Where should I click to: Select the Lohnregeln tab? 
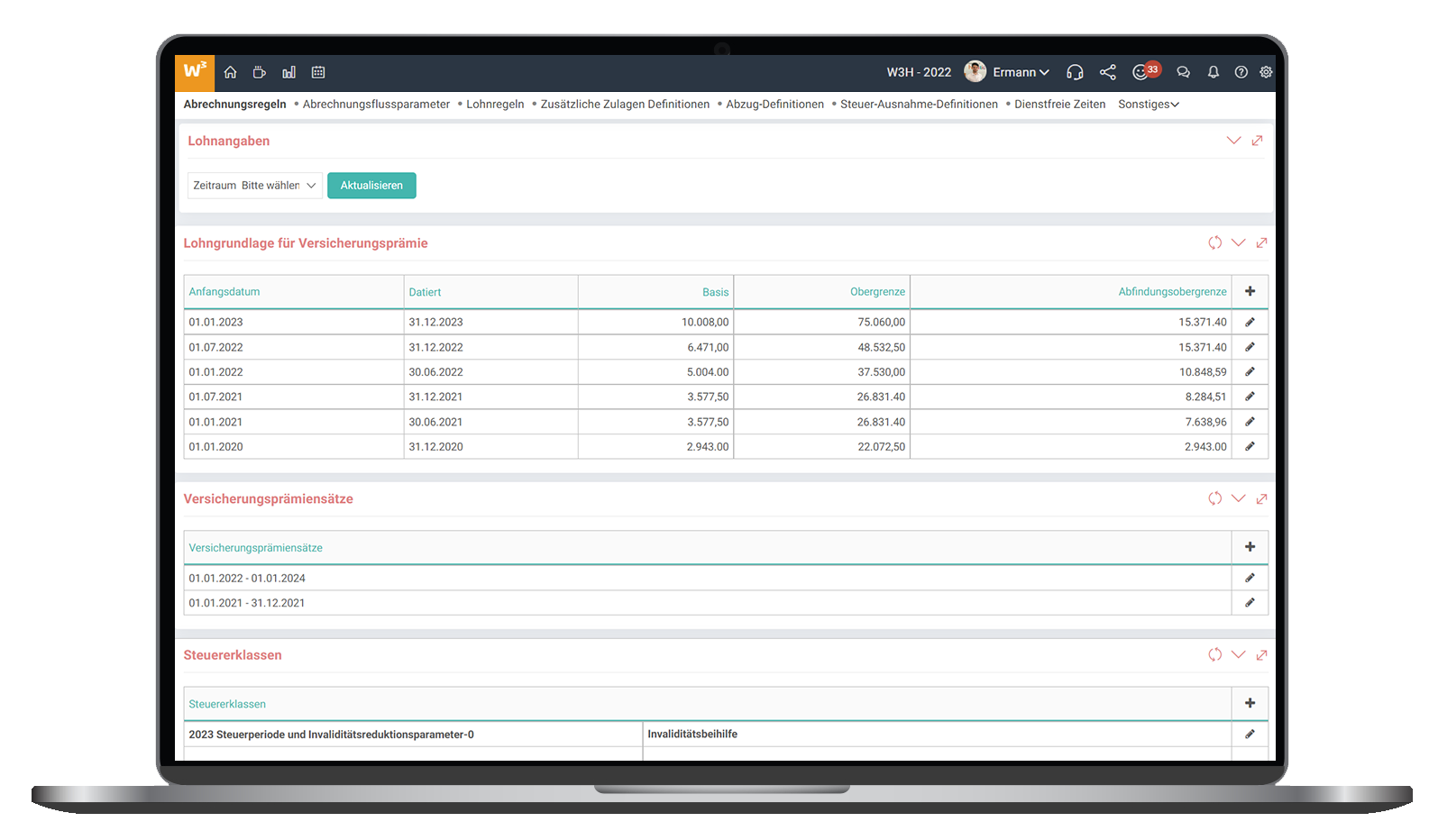[495, 105]
